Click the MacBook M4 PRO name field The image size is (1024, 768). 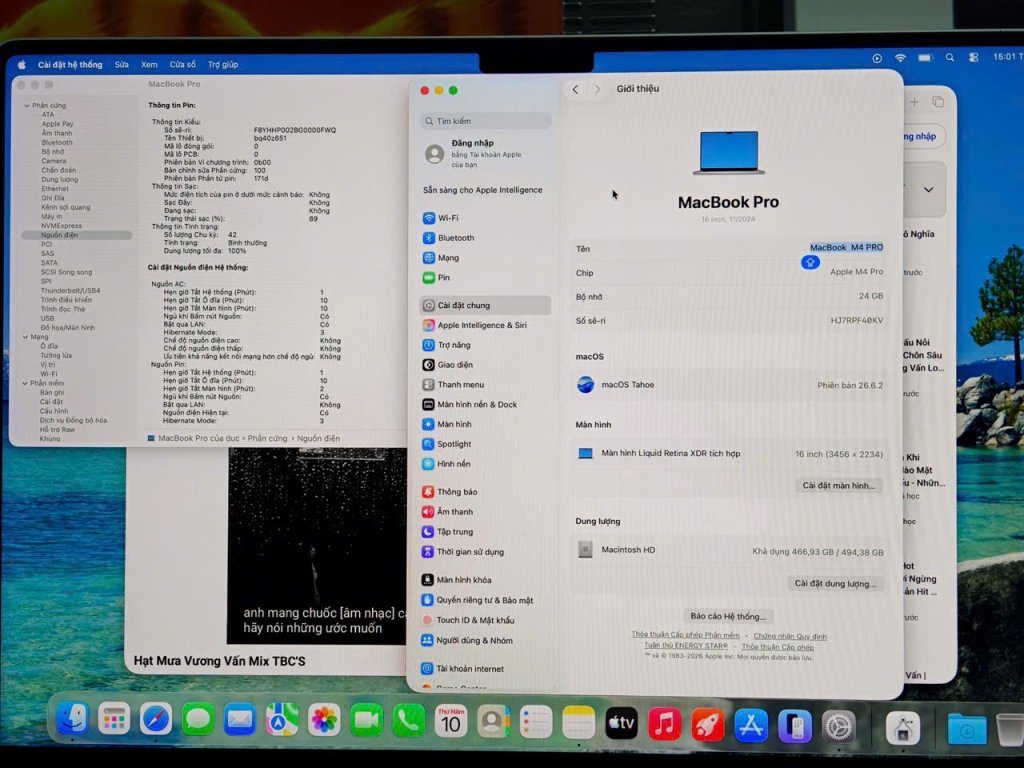click(846, 248)
